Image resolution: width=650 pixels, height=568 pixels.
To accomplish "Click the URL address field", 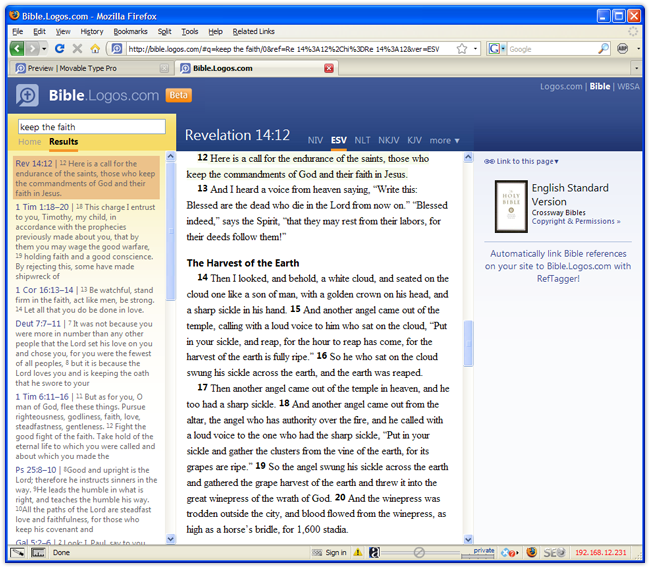I will click(290, 49).
